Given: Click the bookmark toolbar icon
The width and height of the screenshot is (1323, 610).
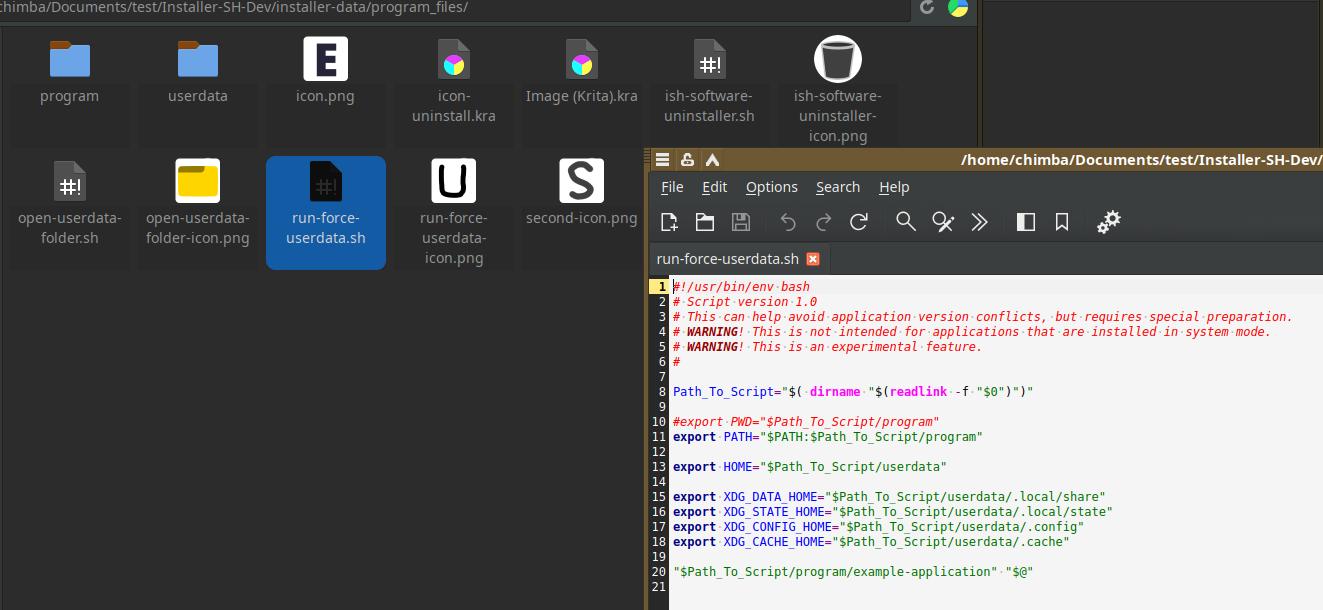Looking at the screenshot, I should [x=1062, y=222].
